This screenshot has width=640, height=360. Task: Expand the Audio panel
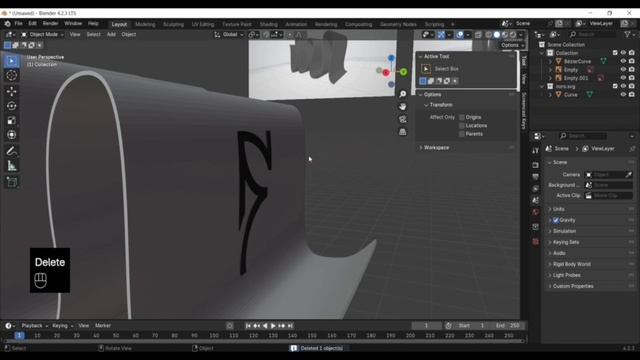(559, 253)
